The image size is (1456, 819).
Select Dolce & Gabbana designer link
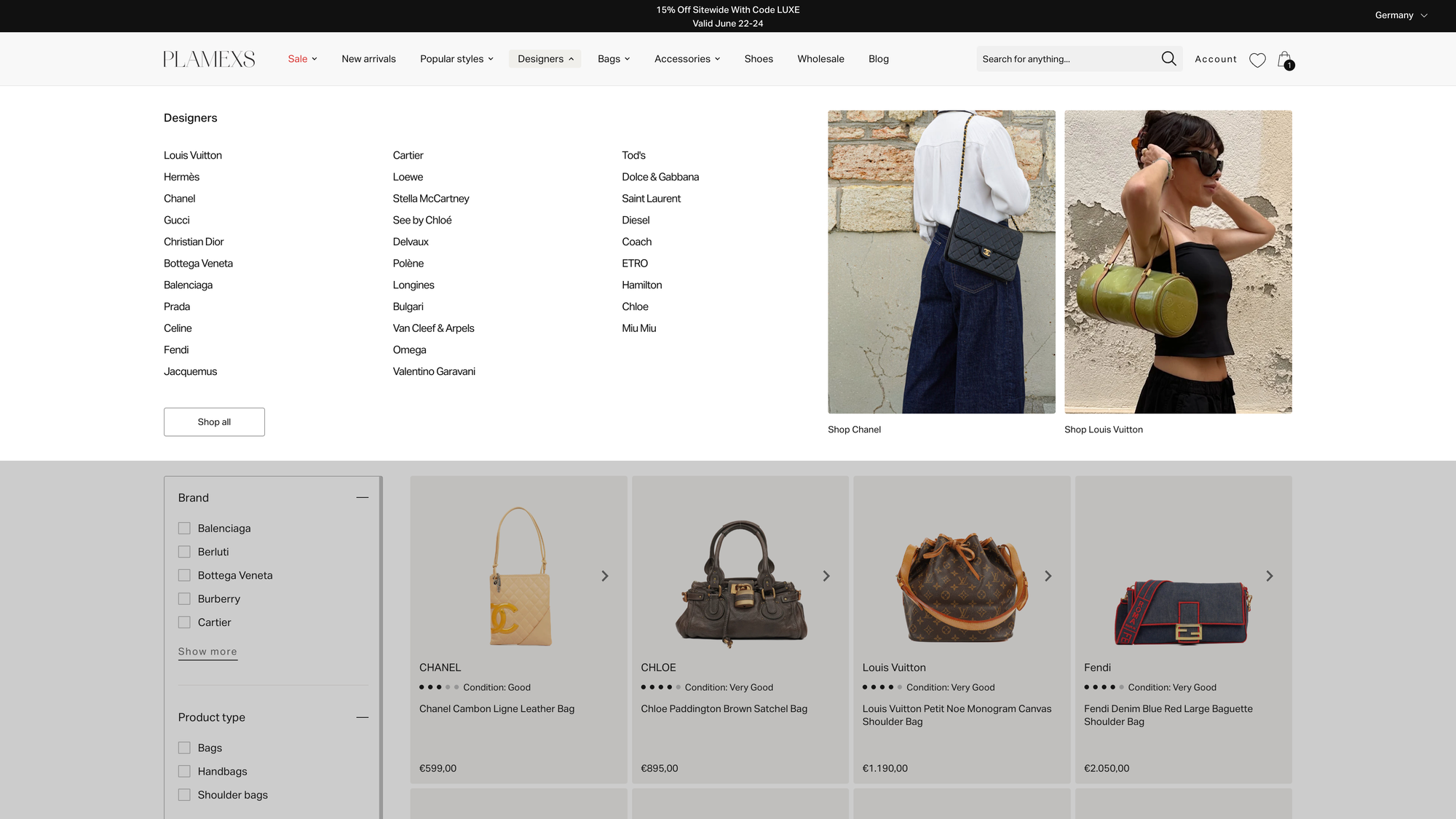click(660, 177)
